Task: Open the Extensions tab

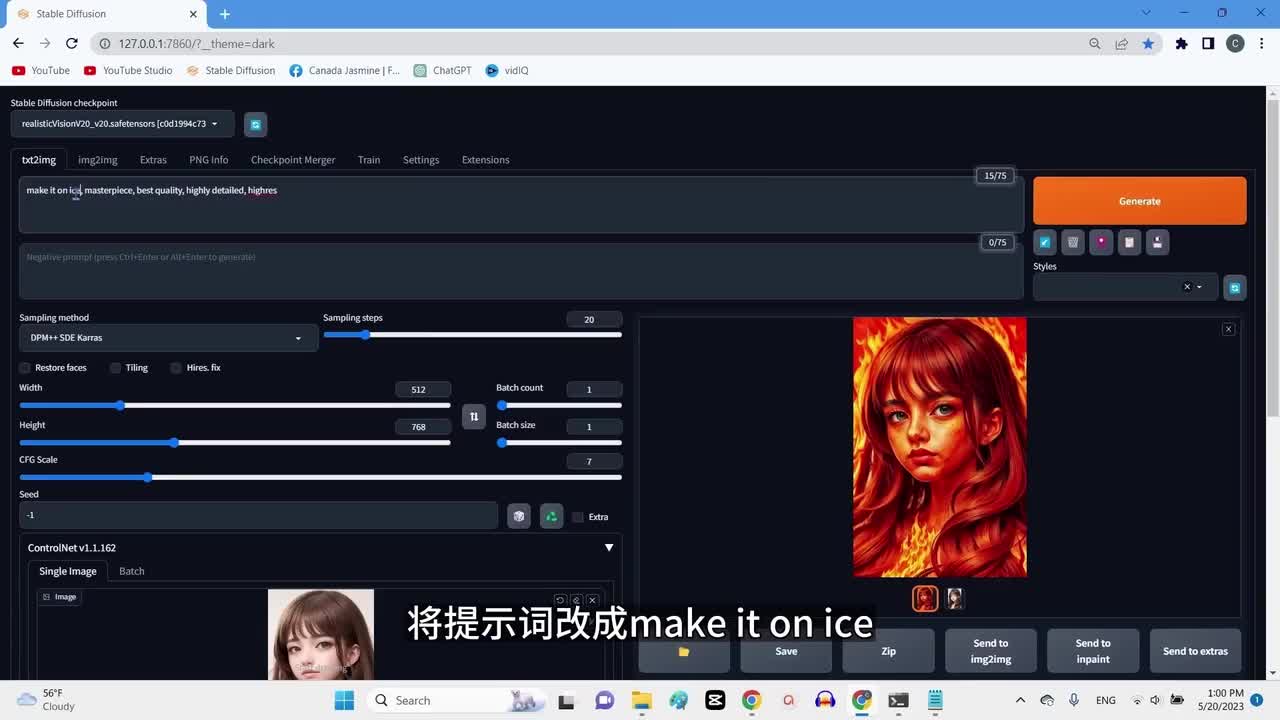Action: 485,160
